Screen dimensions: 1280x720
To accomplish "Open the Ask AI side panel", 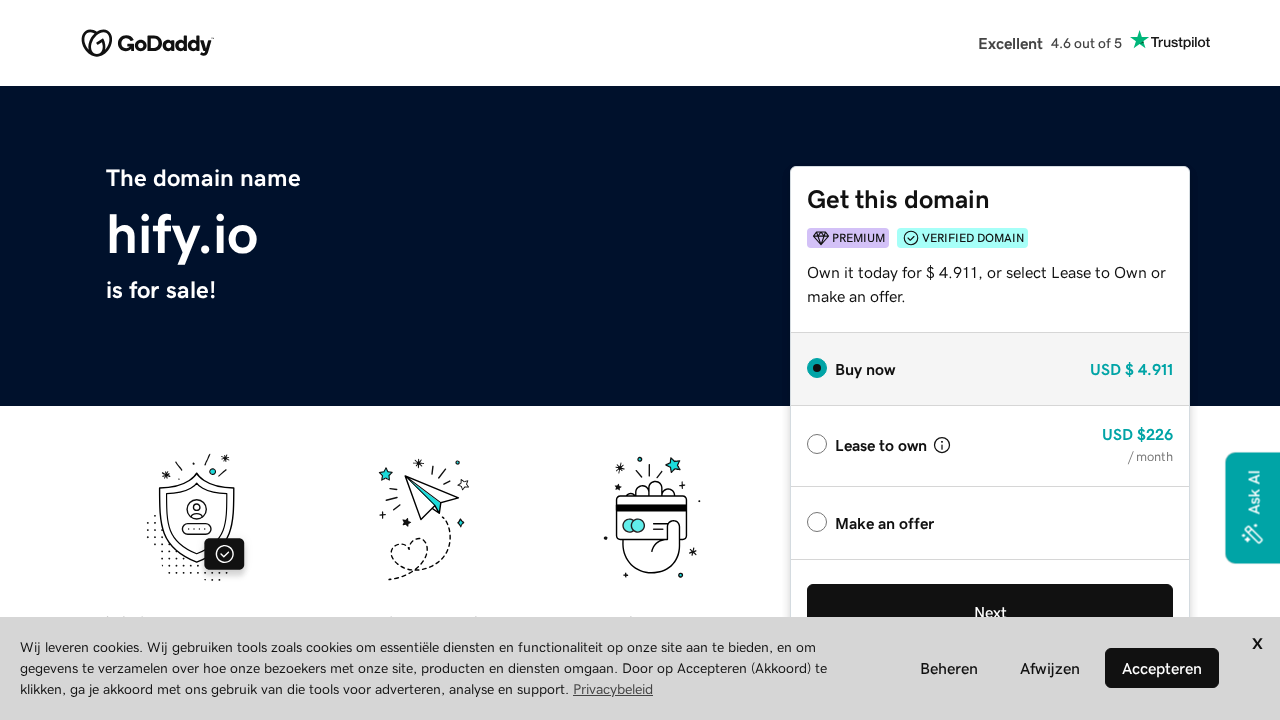I will pos(1252,495).
